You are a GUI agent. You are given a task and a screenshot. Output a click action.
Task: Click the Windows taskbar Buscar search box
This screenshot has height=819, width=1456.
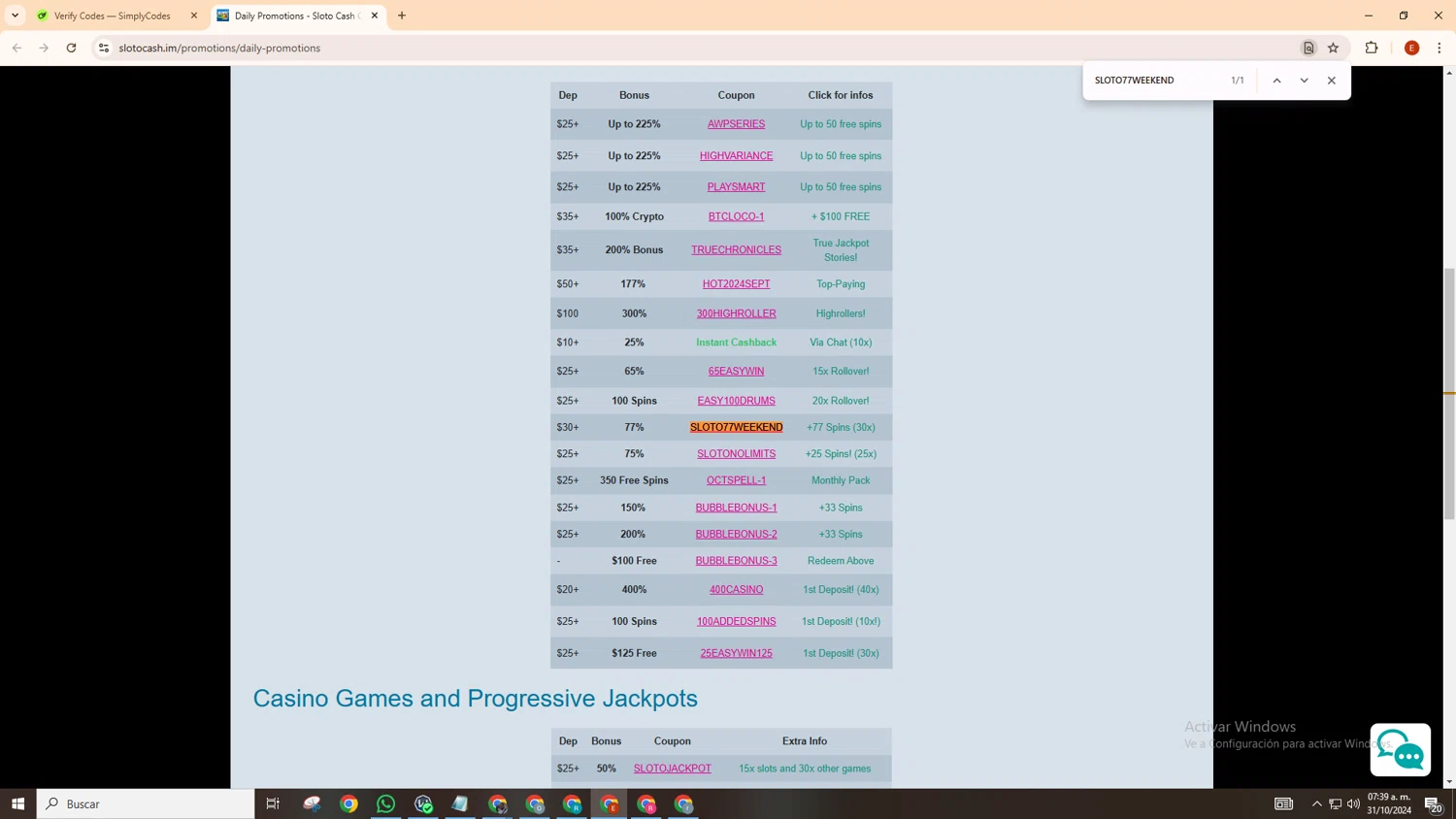click(x=146, y=803)
